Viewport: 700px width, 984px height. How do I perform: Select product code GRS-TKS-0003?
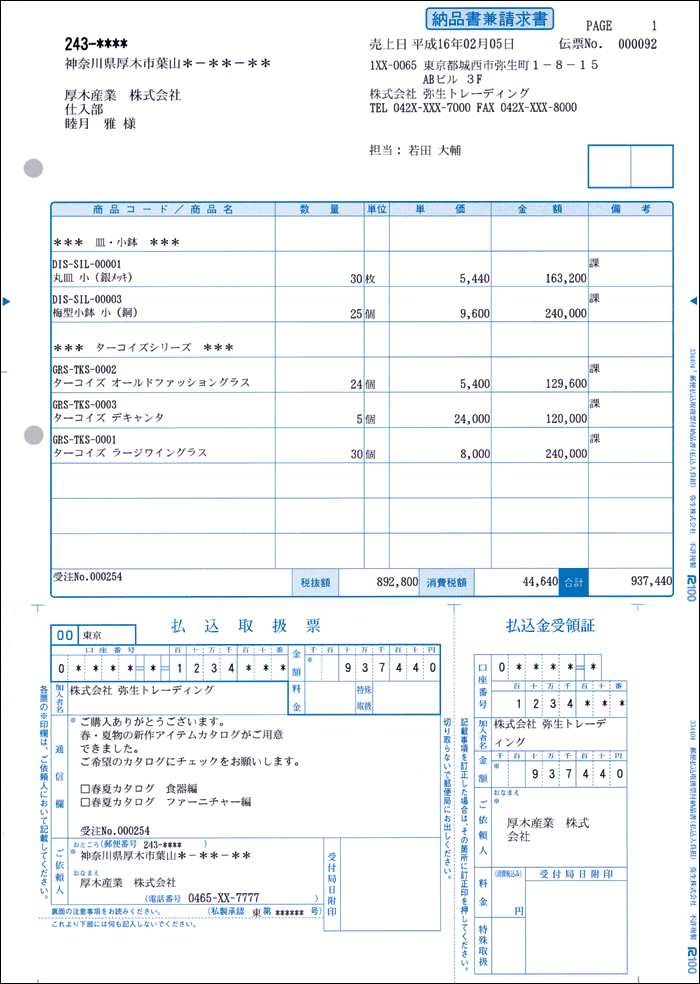(x=84, y=405)
